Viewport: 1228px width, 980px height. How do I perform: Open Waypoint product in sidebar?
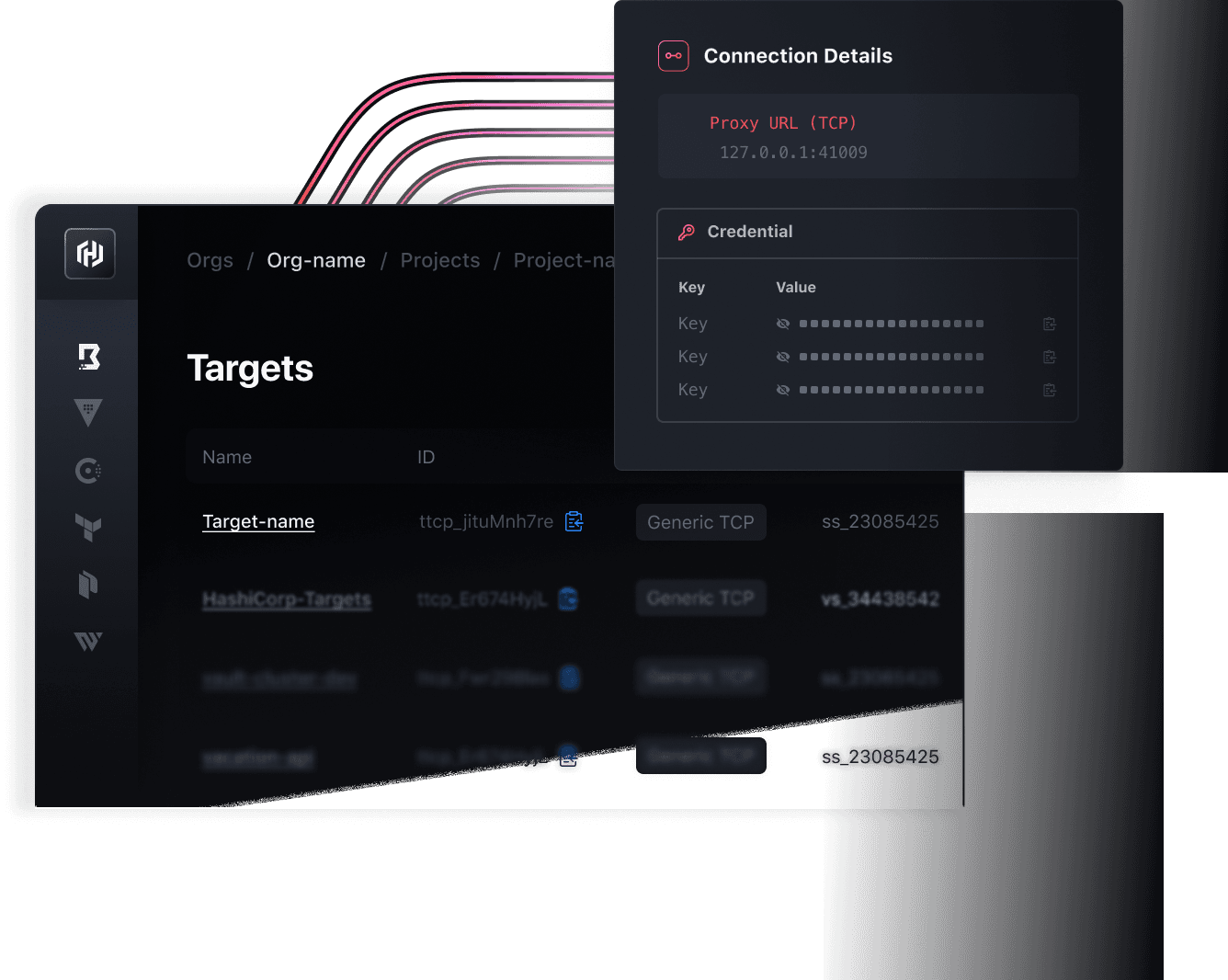pos(88,642)
